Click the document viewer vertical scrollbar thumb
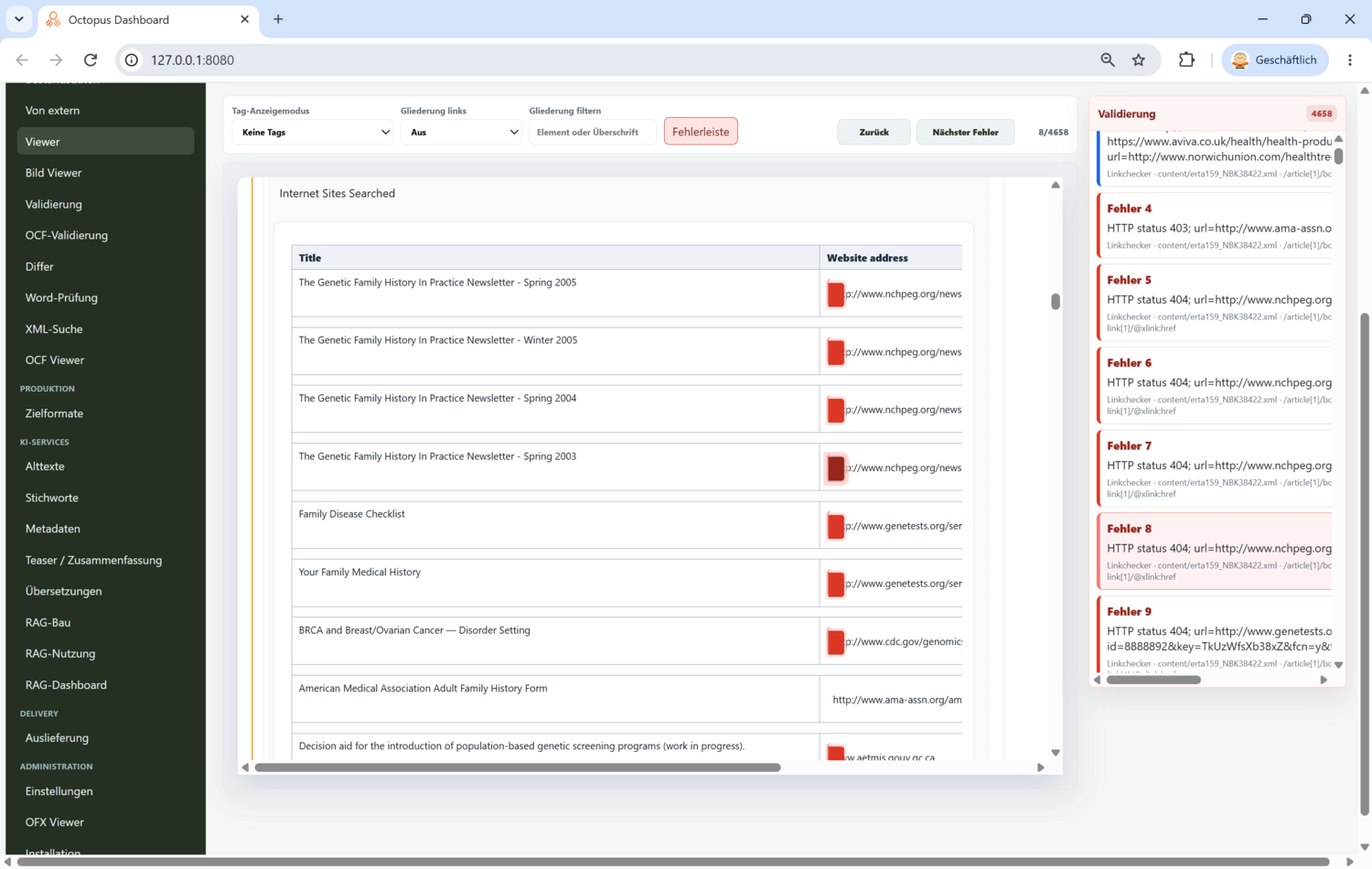 [x=1056, y=301]
